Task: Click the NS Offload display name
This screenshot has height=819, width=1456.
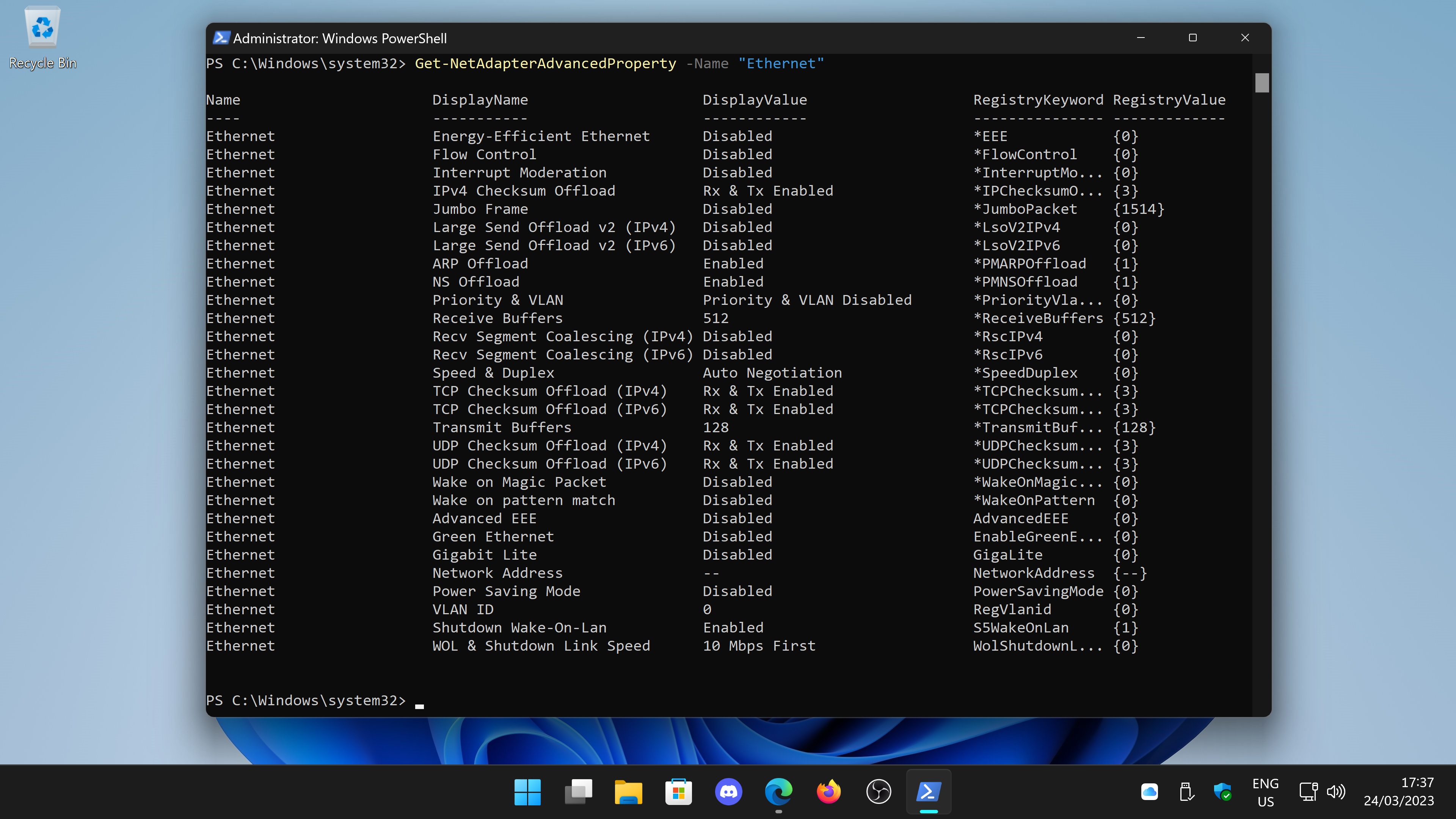Action: pyautogui.click(x=476, y=281)
